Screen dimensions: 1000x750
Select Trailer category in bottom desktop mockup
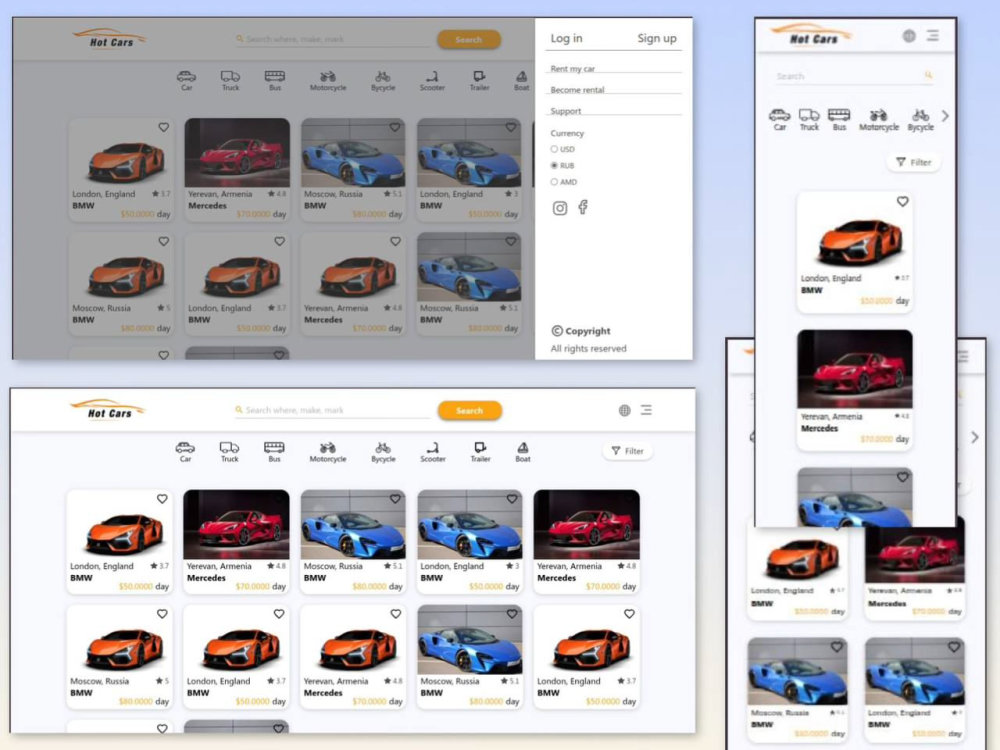[x=480, y=452]
